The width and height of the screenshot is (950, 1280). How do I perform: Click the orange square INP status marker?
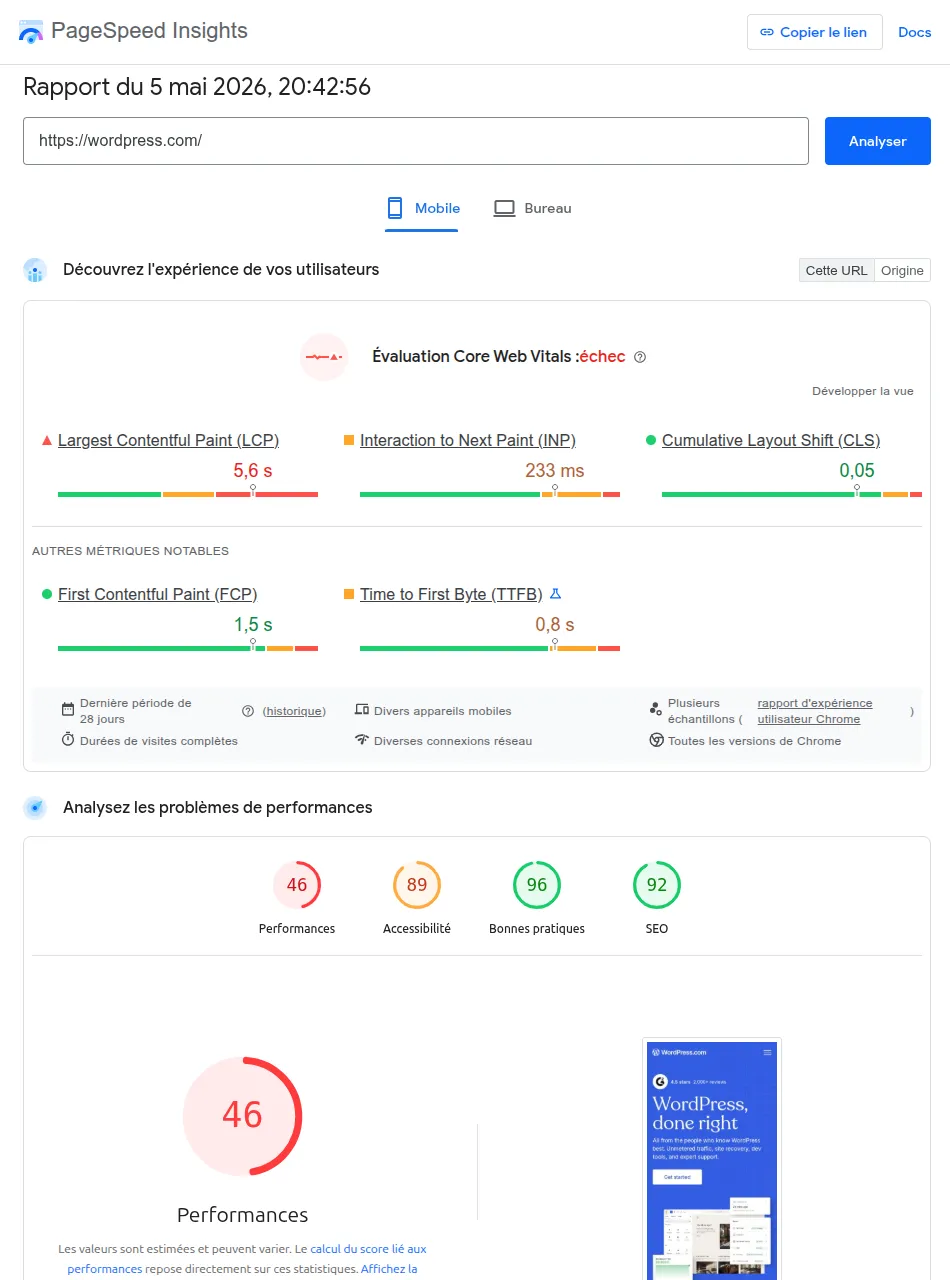[x=349, y=440]
